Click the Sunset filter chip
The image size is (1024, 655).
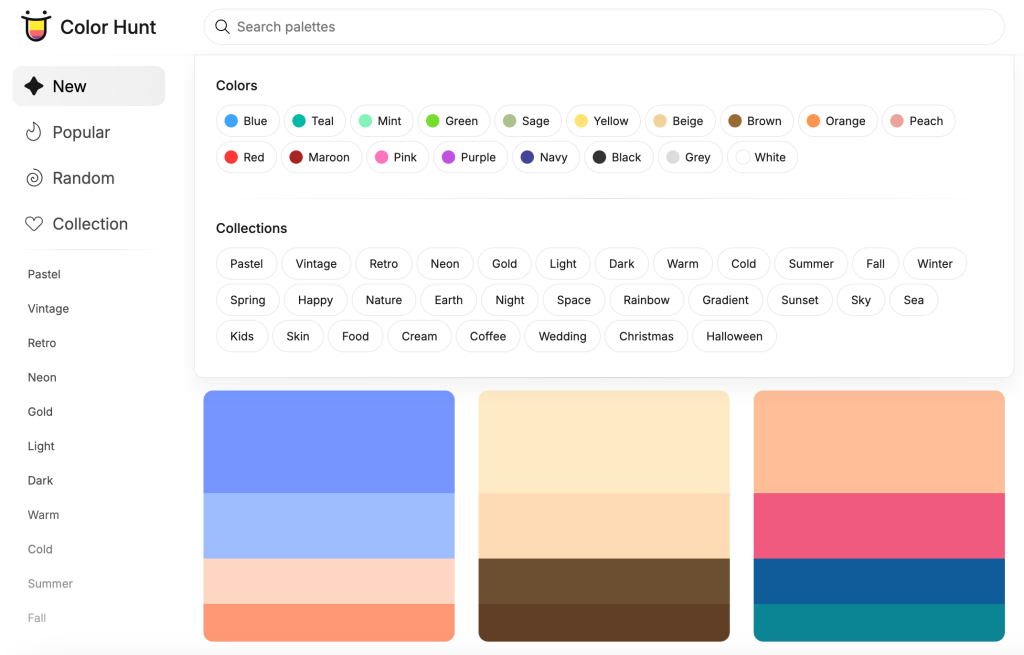pos(800,299)
